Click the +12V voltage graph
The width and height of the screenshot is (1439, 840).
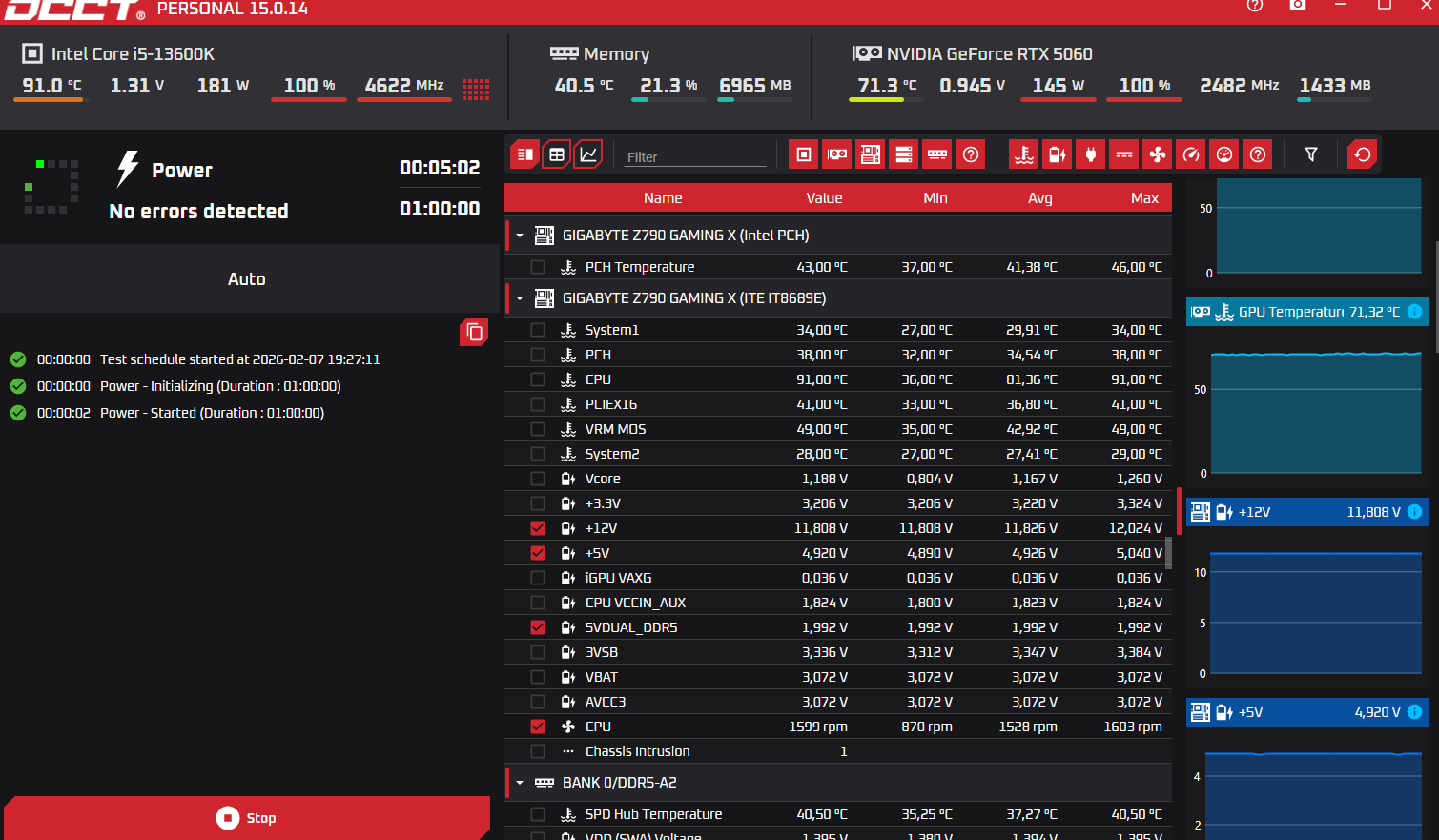1316,612
